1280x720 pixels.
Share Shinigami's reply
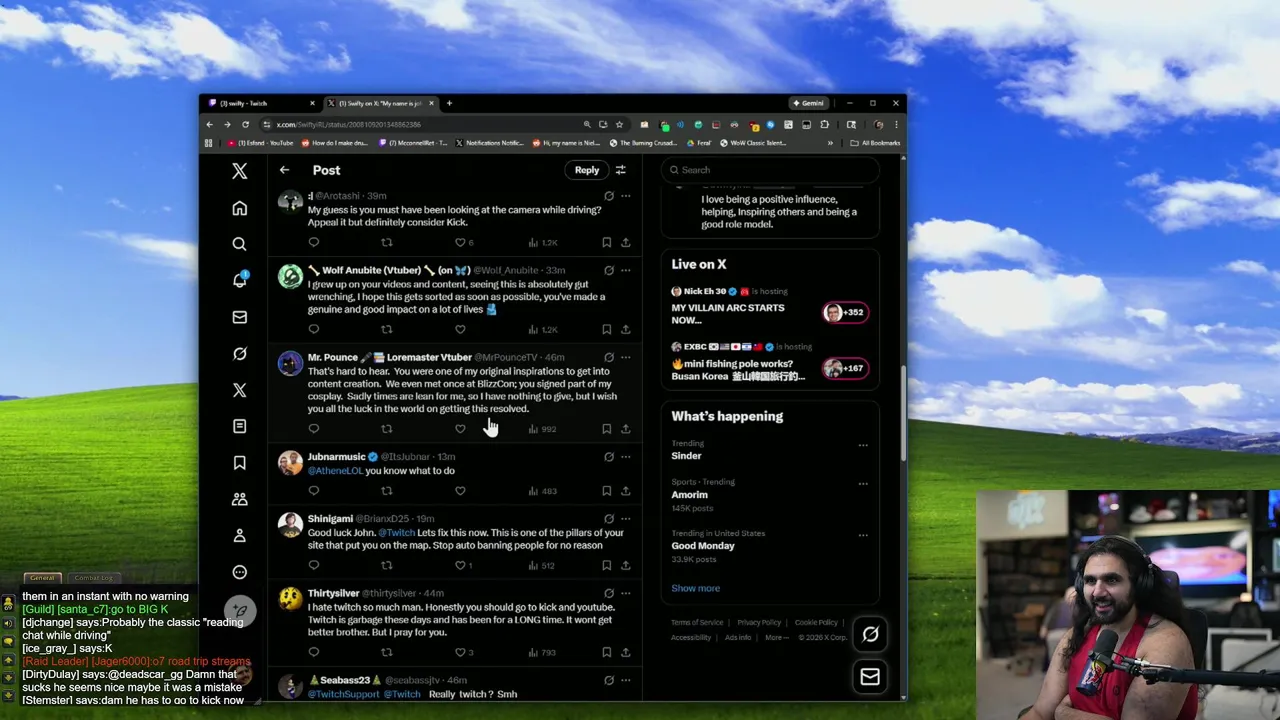coord(626,565)
